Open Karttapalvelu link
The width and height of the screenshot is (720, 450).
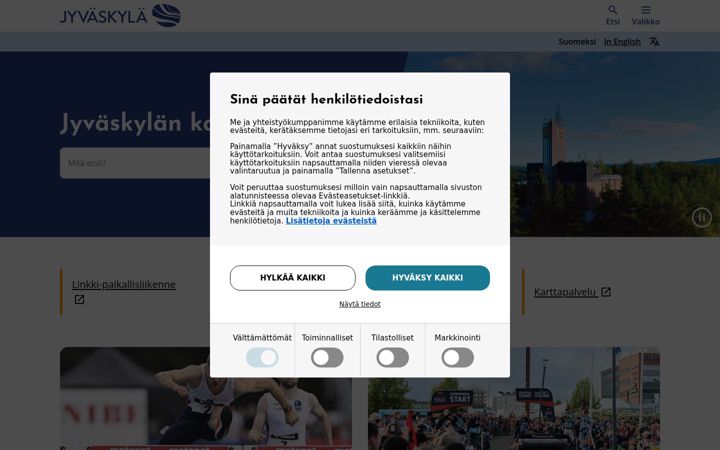pyautogui.click(x=565, y=292)
